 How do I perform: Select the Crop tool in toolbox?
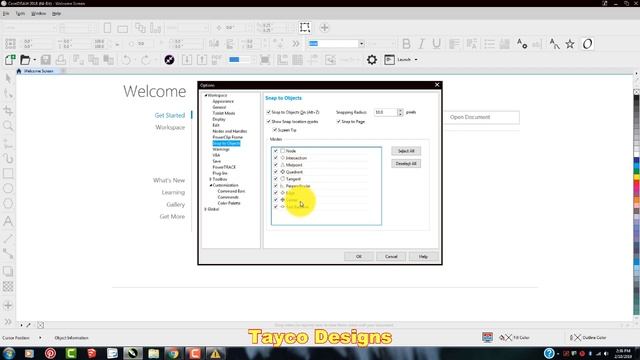click(x=8, y=110)
